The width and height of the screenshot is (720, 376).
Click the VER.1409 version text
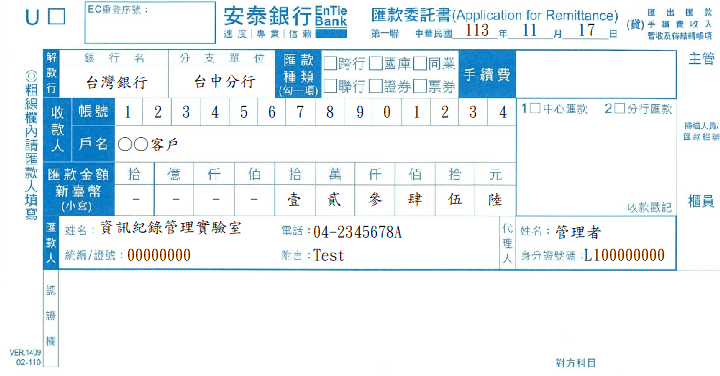[25, 353]
